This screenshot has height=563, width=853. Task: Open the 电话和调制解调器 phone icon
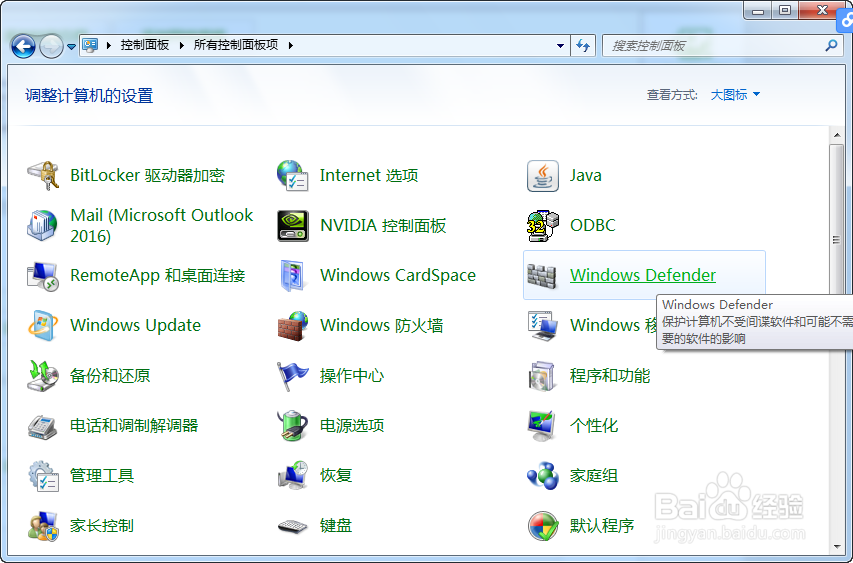tap(42, 426)
